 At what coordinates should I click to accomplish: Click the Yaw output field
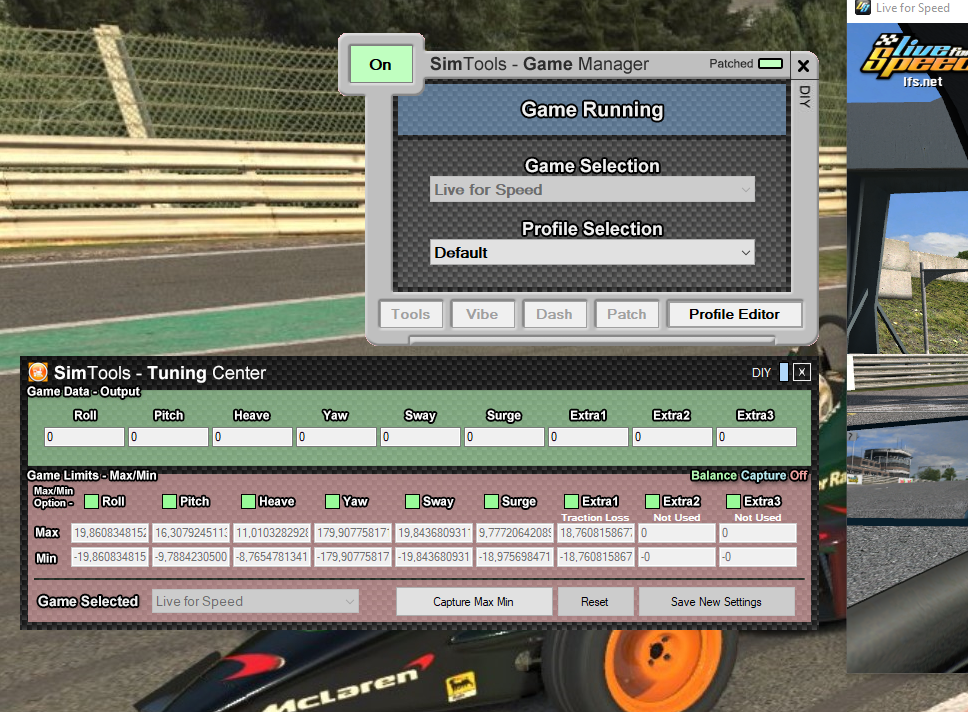pyautogui.click(x=336, y=437)
